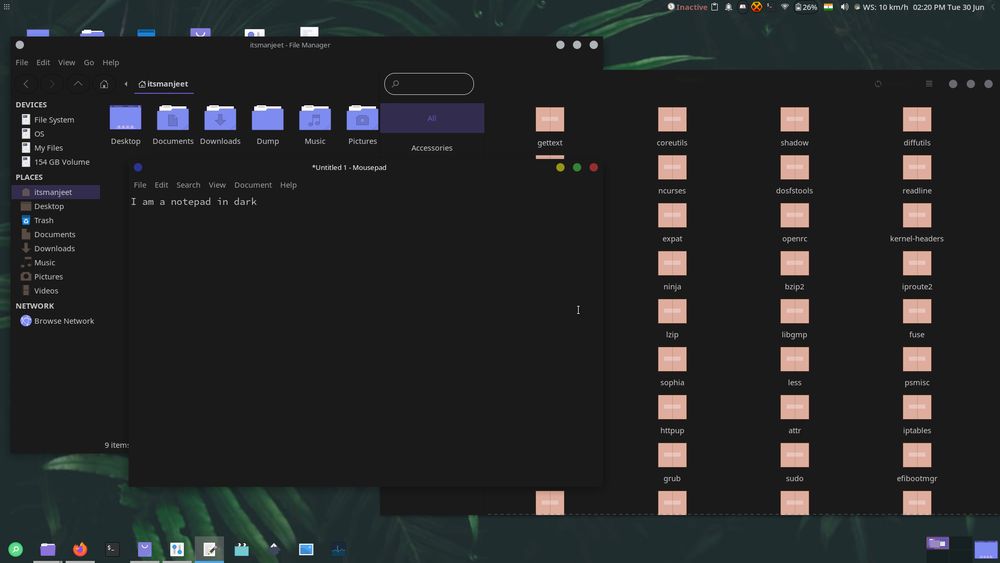Open the hamburger menu in package window
The height and width of the screenshot is (563, 1000).
point(929,84)
